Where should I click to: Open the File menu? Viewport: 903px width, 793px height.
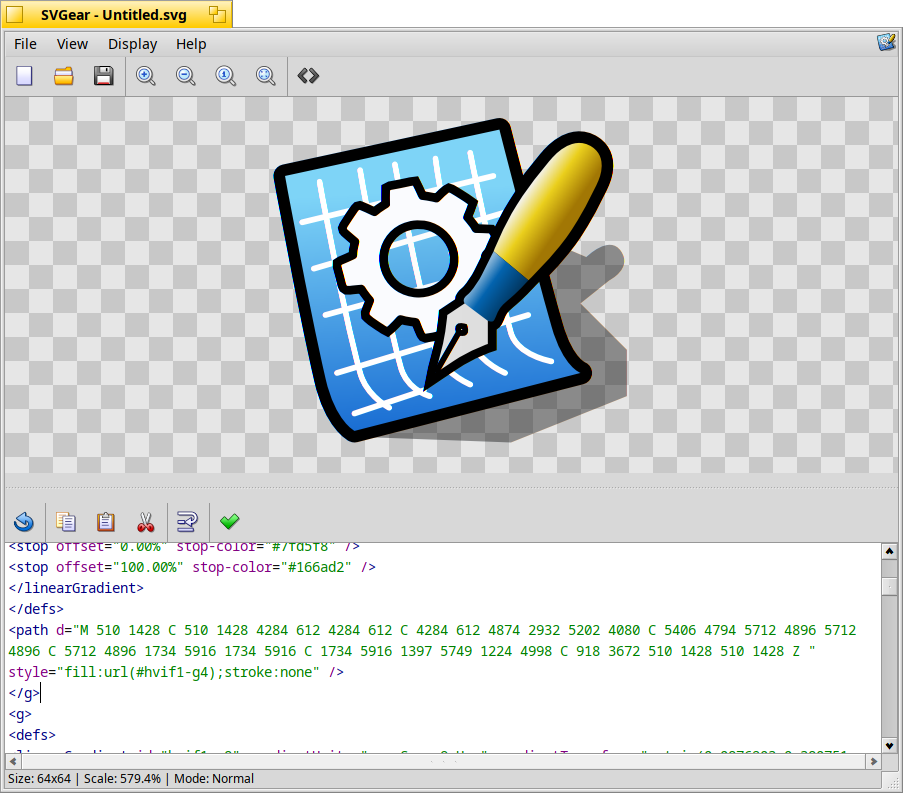click(25, 44)
